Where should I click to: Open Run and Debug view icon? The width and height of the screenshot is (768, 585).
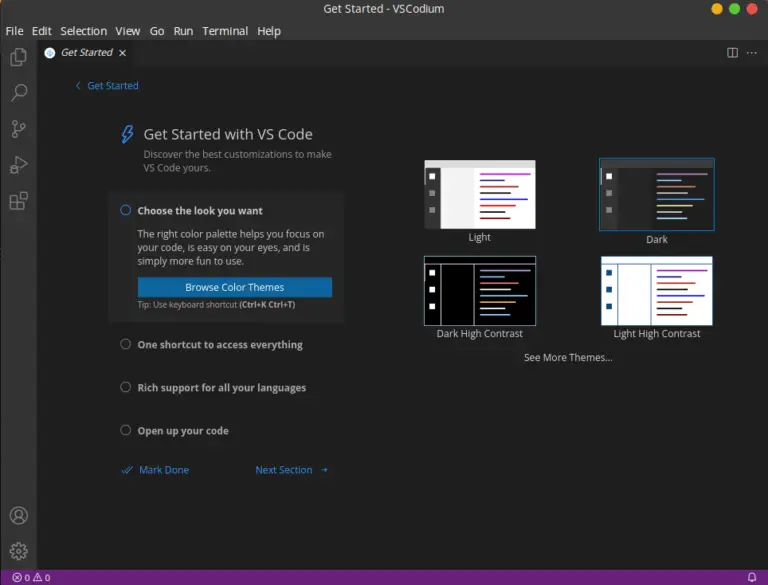(18, 165)
